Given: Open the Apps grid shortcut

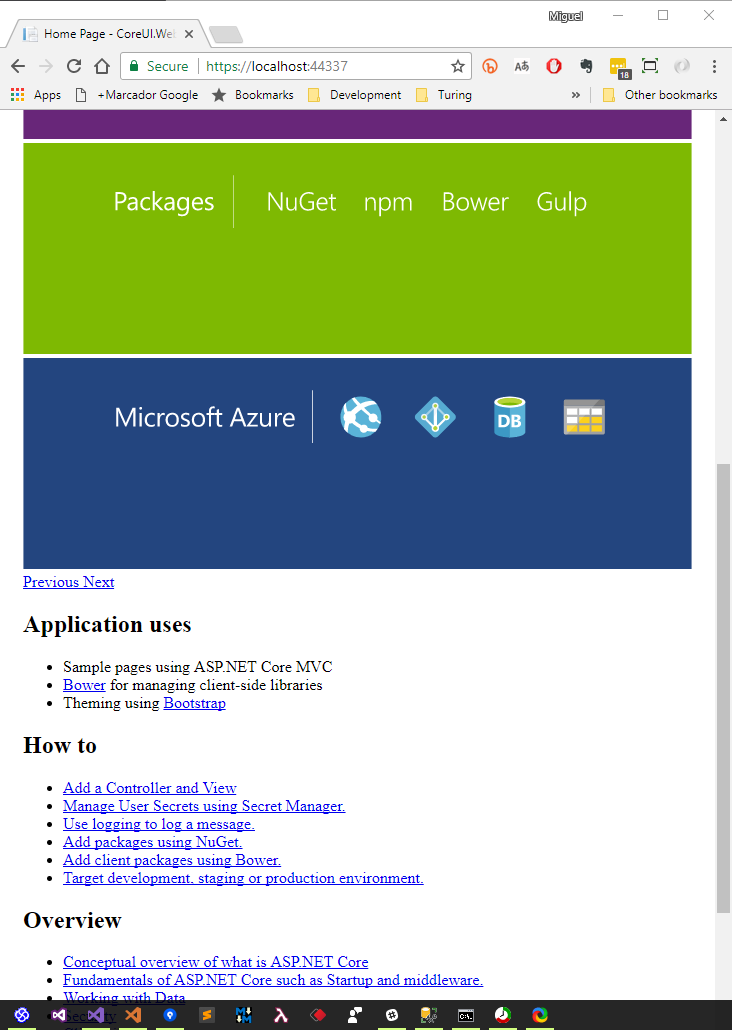Looking at the screenshot, I should click(18, 95).
